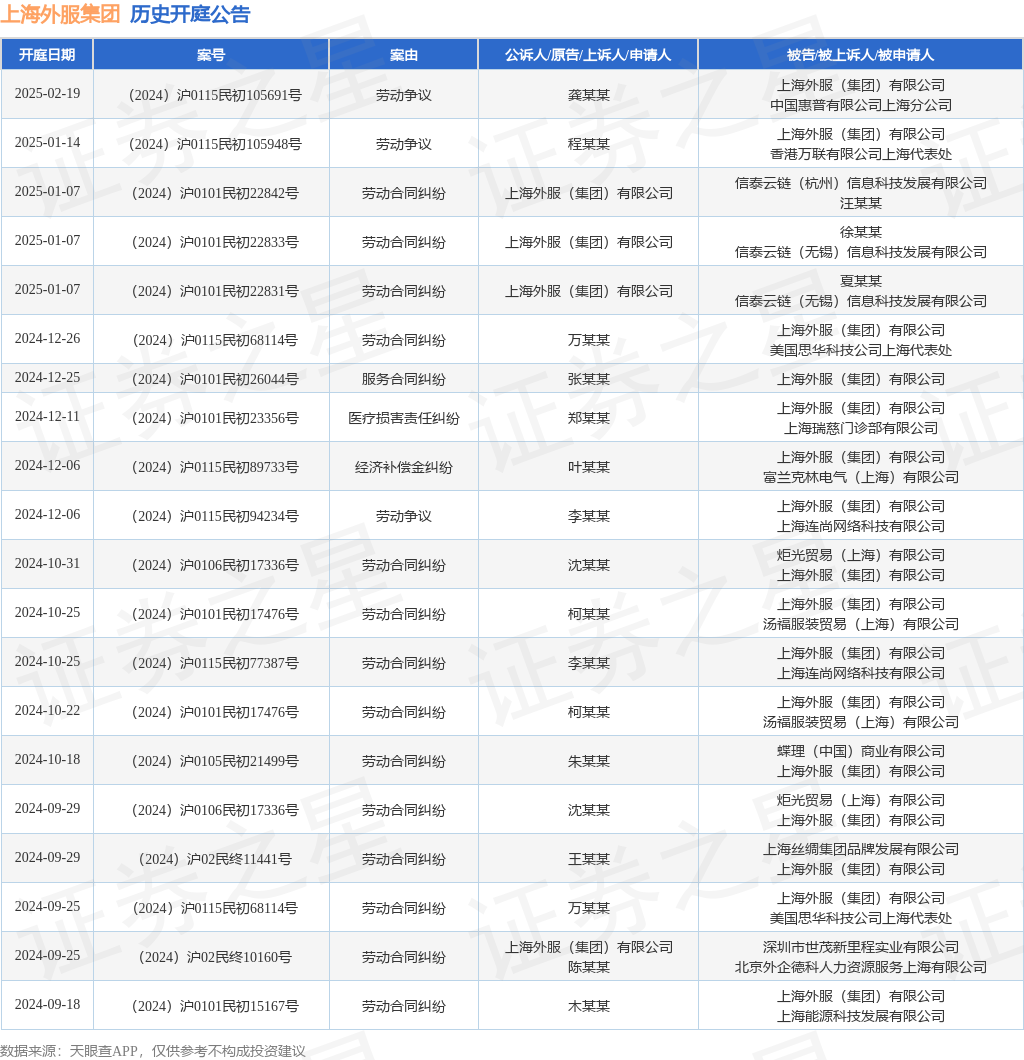1024x1060 pixels.
Task: Click defendant 蝶理（中国）商业有限公司
Action: tap(860, 751)
